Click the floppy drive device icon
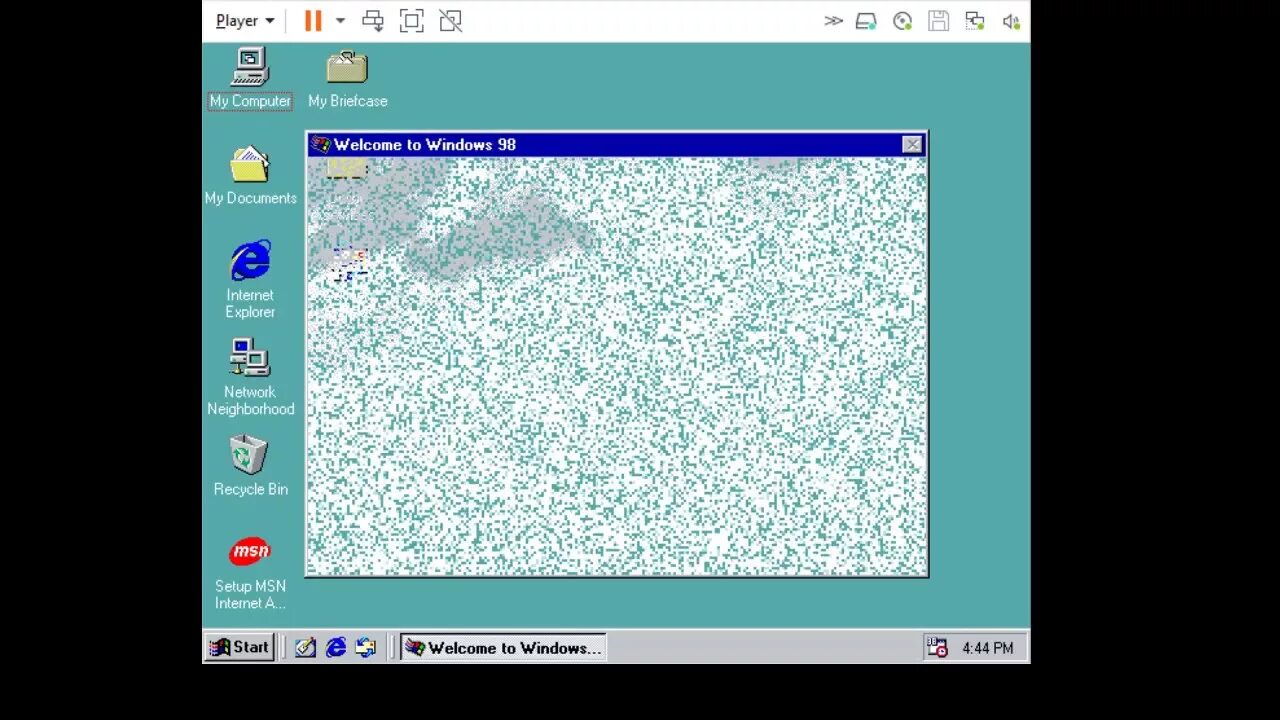The height and width of the screenshot is (720, 1280). click(938, 21)
